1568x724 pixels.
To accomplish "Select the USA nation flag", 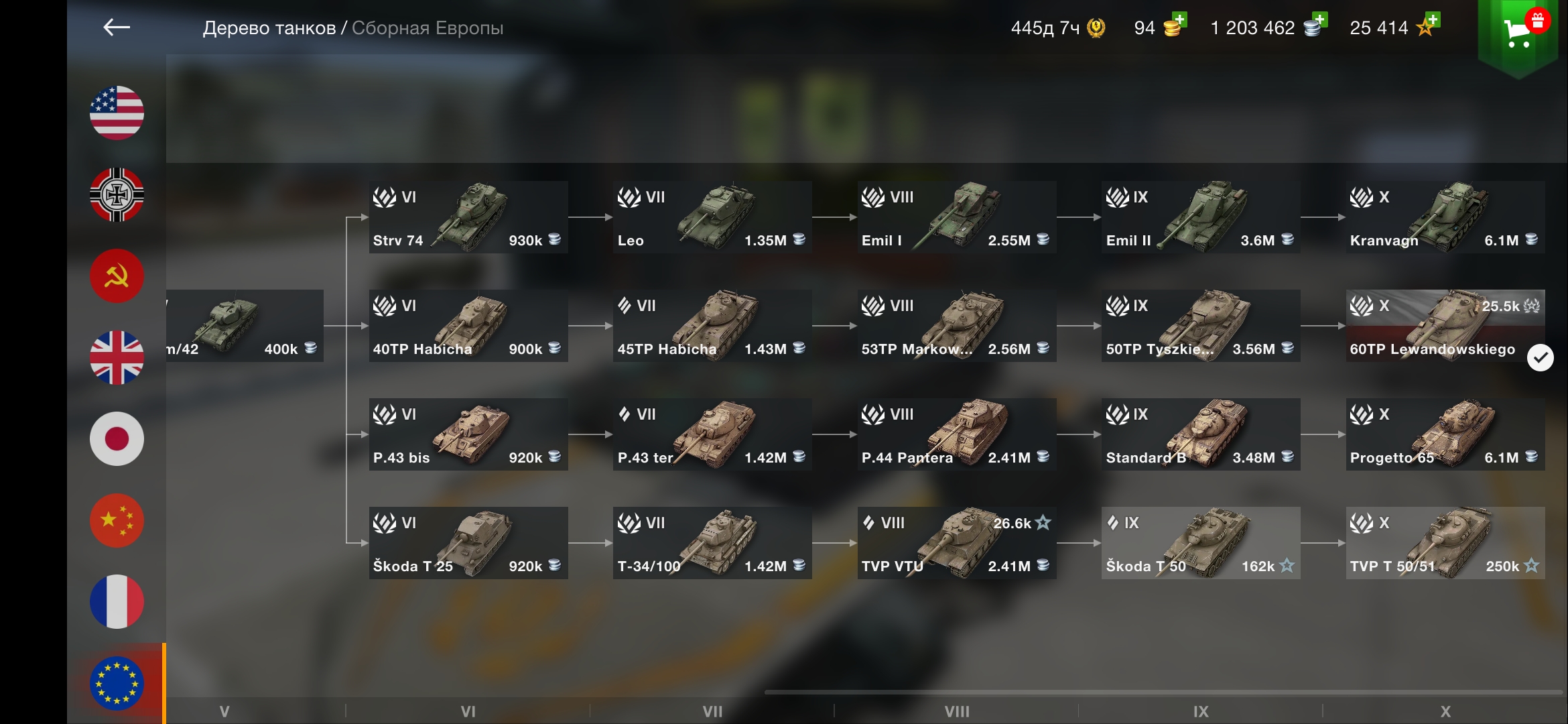I will [x=117, y=113].
